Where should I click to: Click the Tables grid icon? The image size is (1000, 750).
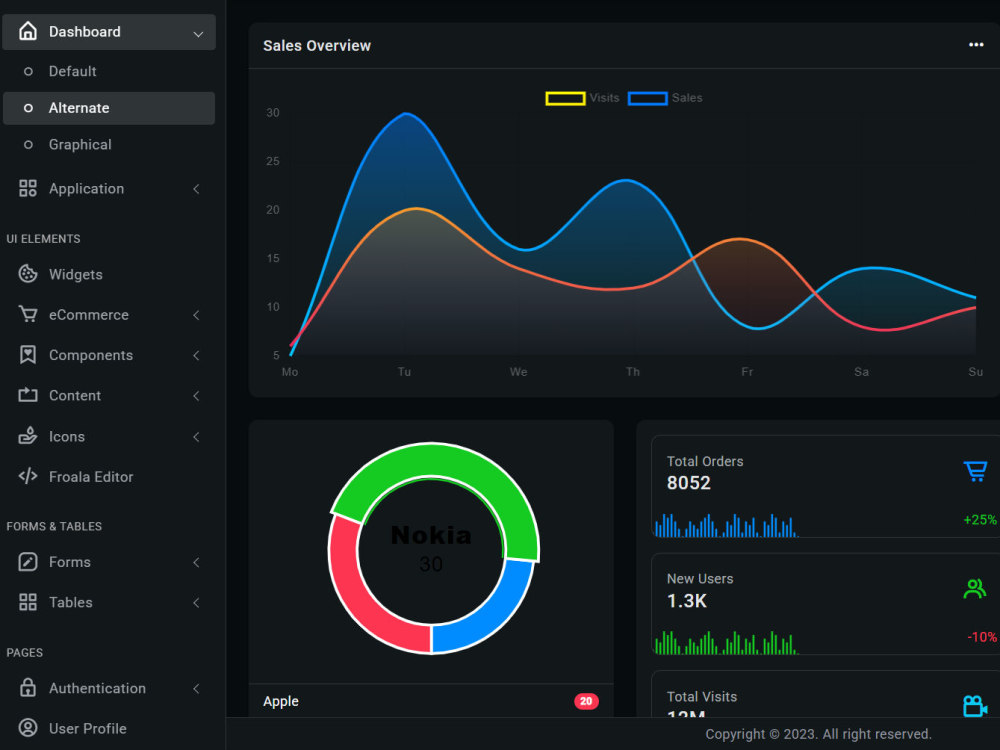[x=27, y=602]
